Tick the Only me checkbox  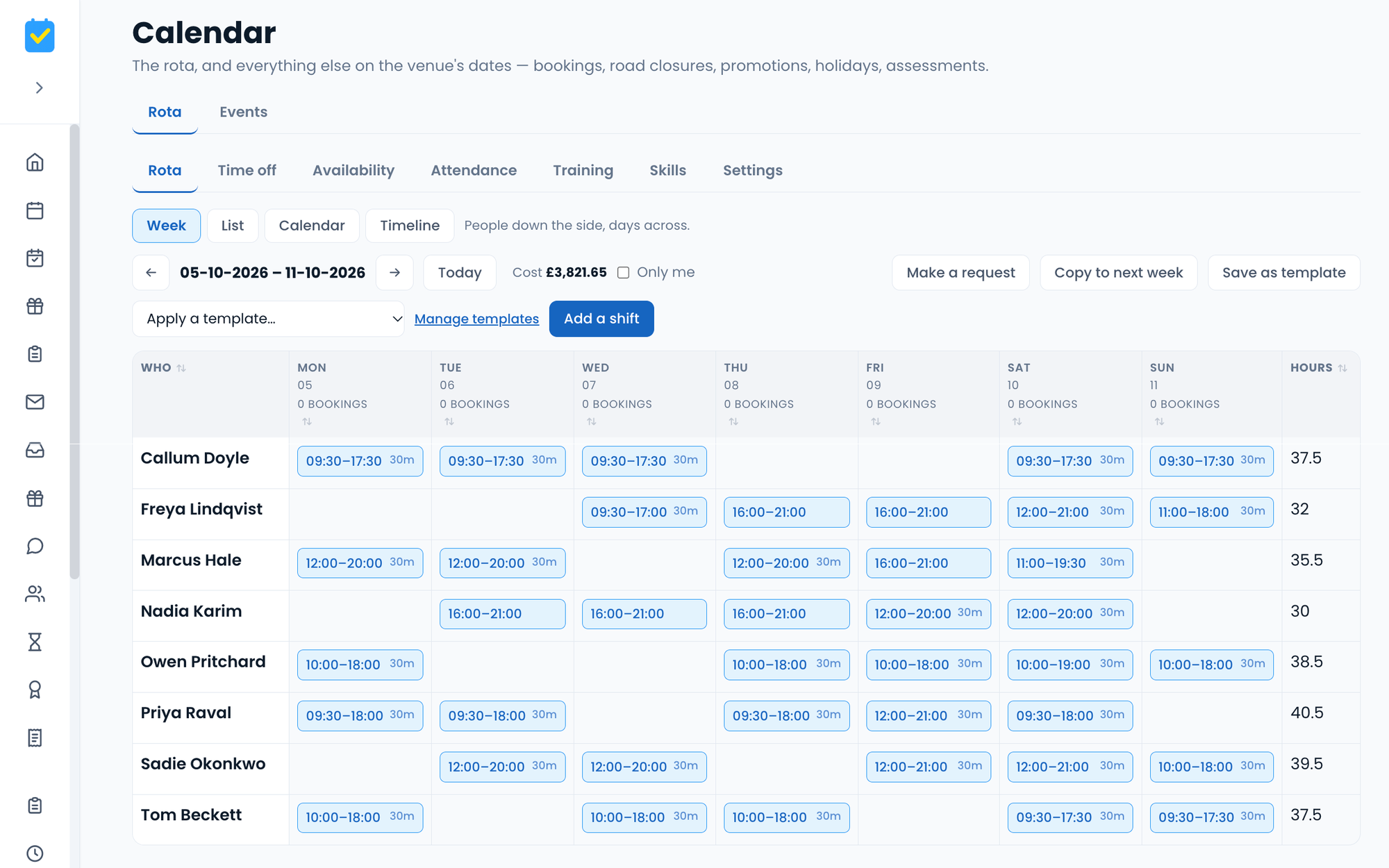tap(624, 273)
